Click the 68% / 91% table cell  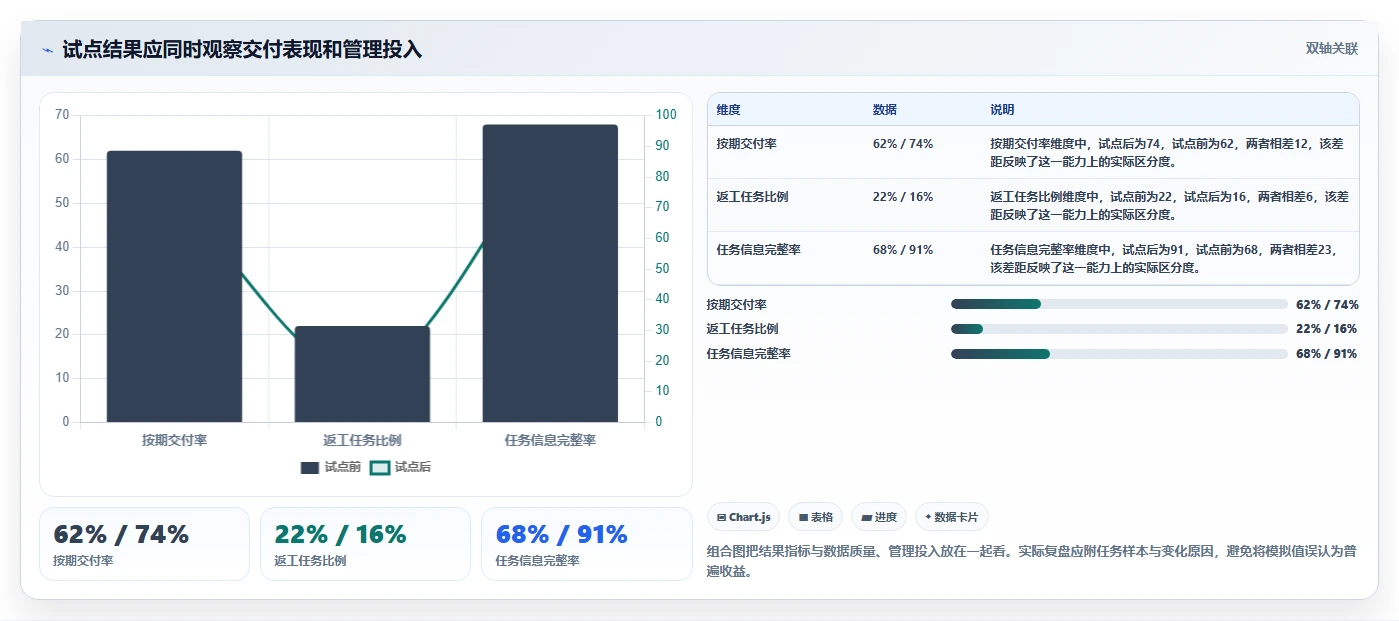coord(903,250)
